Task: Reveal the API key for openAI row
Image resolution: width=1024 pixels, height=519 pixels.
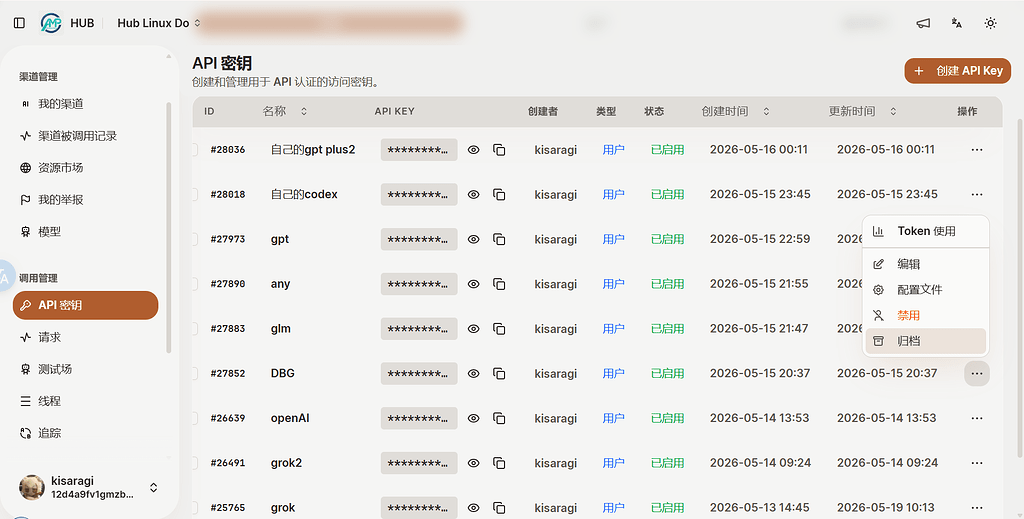Action: [x=473, y=418]
